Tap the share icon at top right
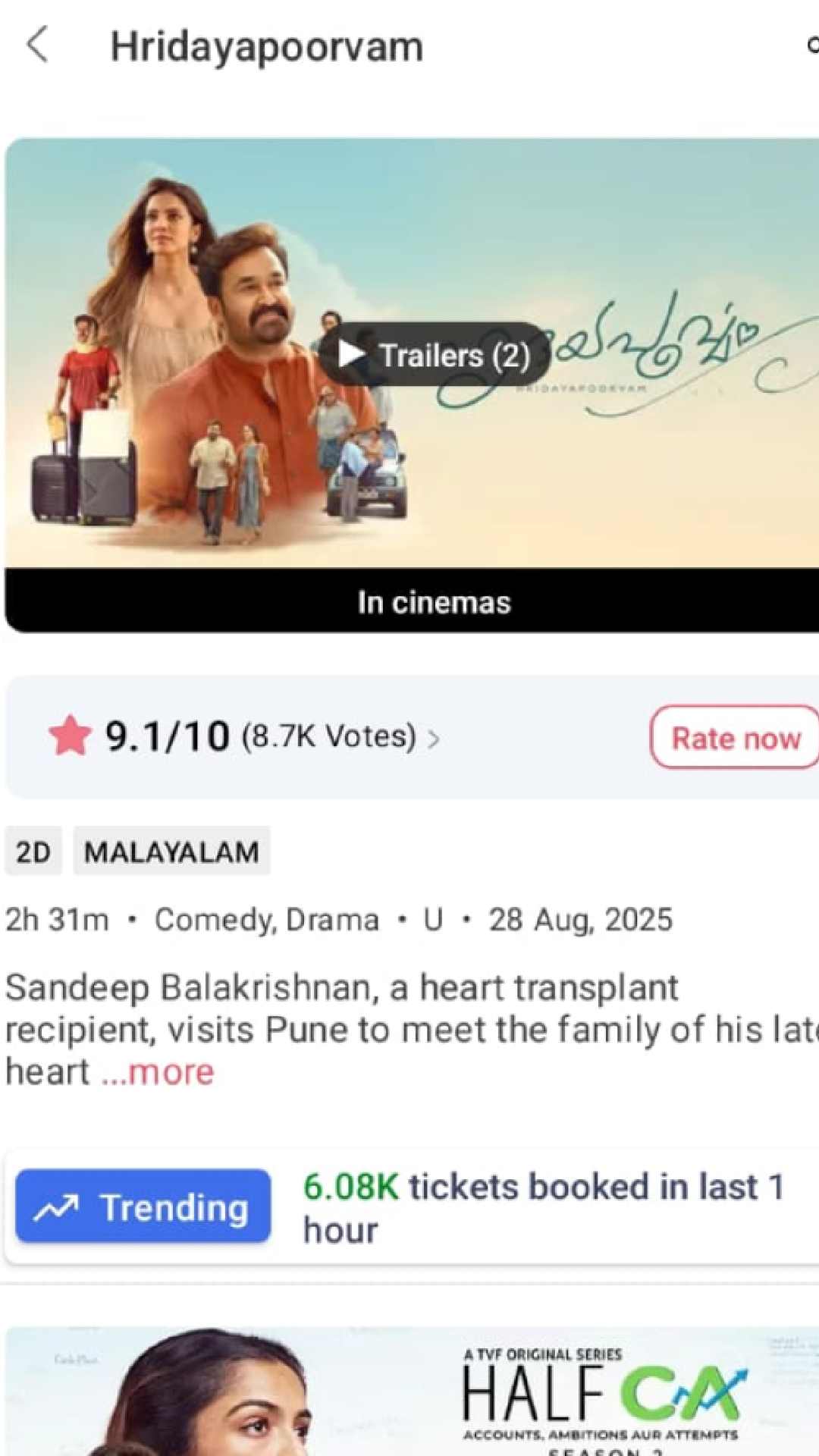 coord(811,45)
